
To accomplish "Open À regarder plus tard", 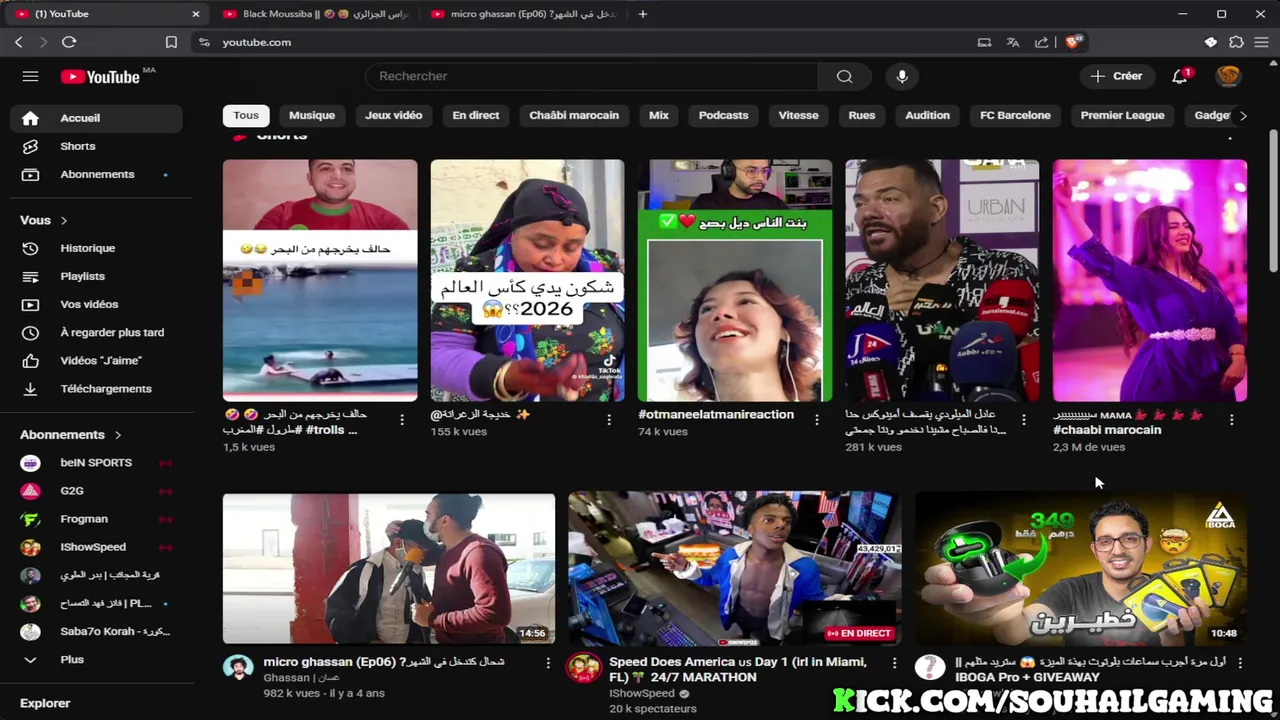I will (96, 332).
